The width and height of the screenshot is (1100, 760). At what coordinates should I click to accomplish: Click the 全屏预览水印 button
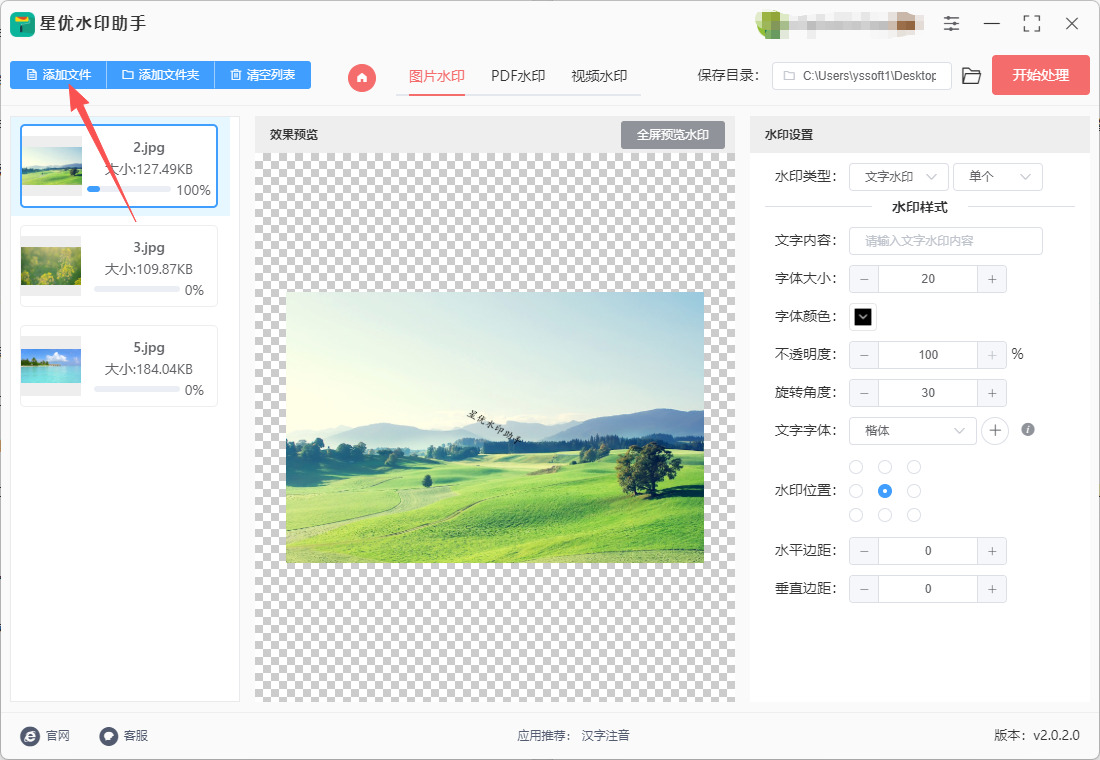coord(672,135)
